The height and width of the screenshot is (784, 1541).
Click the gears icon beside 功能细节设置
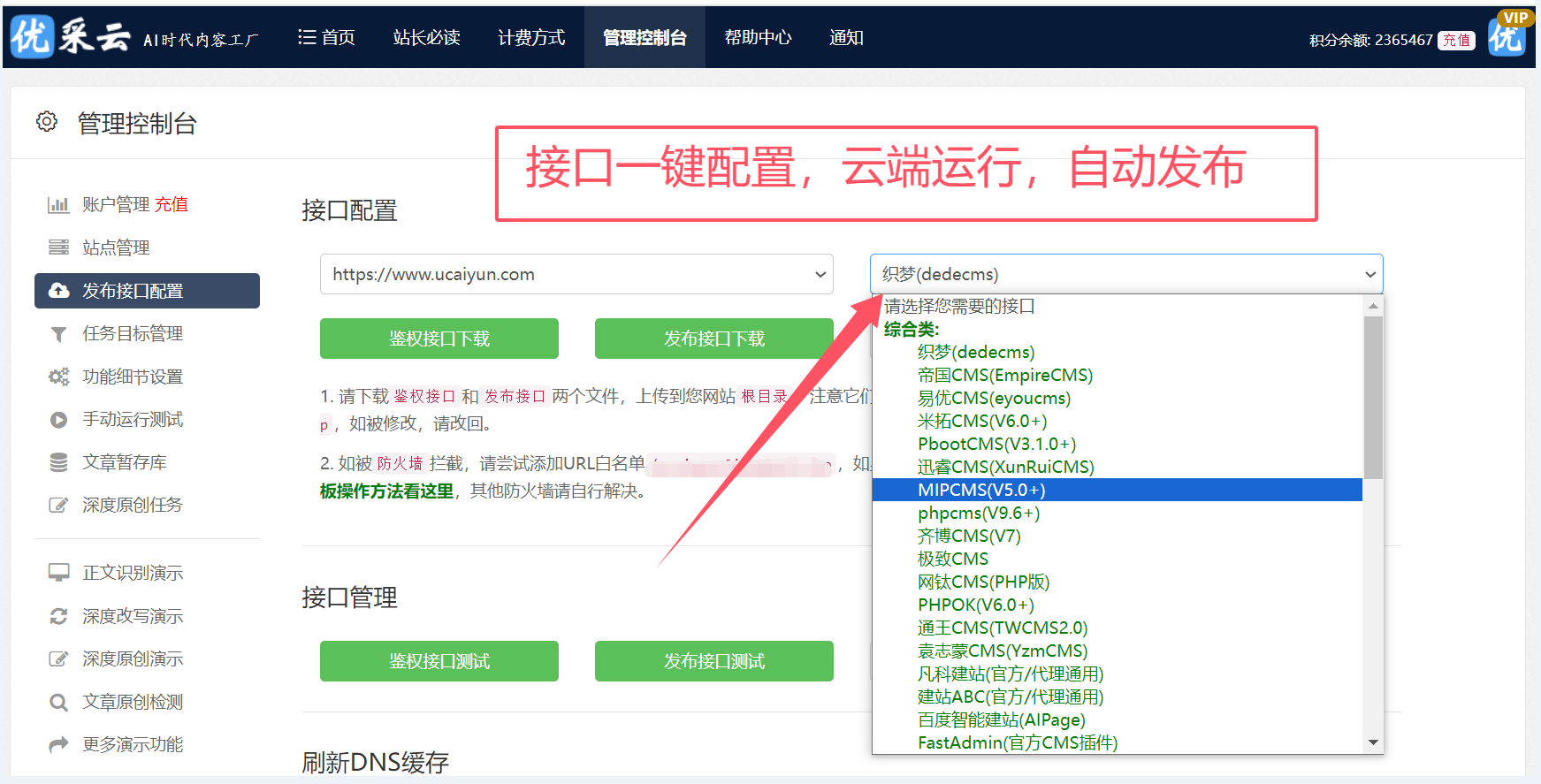(58, 377)
